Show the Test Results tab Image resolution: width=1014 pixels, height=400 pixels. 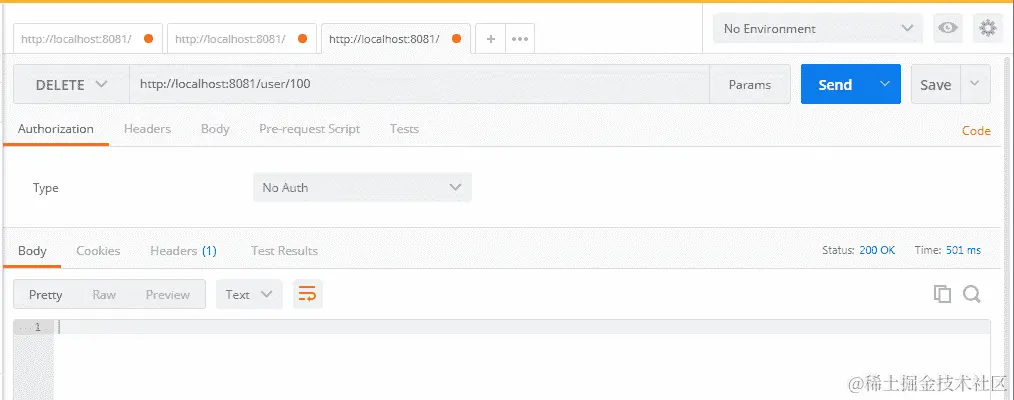click(284, 251)
